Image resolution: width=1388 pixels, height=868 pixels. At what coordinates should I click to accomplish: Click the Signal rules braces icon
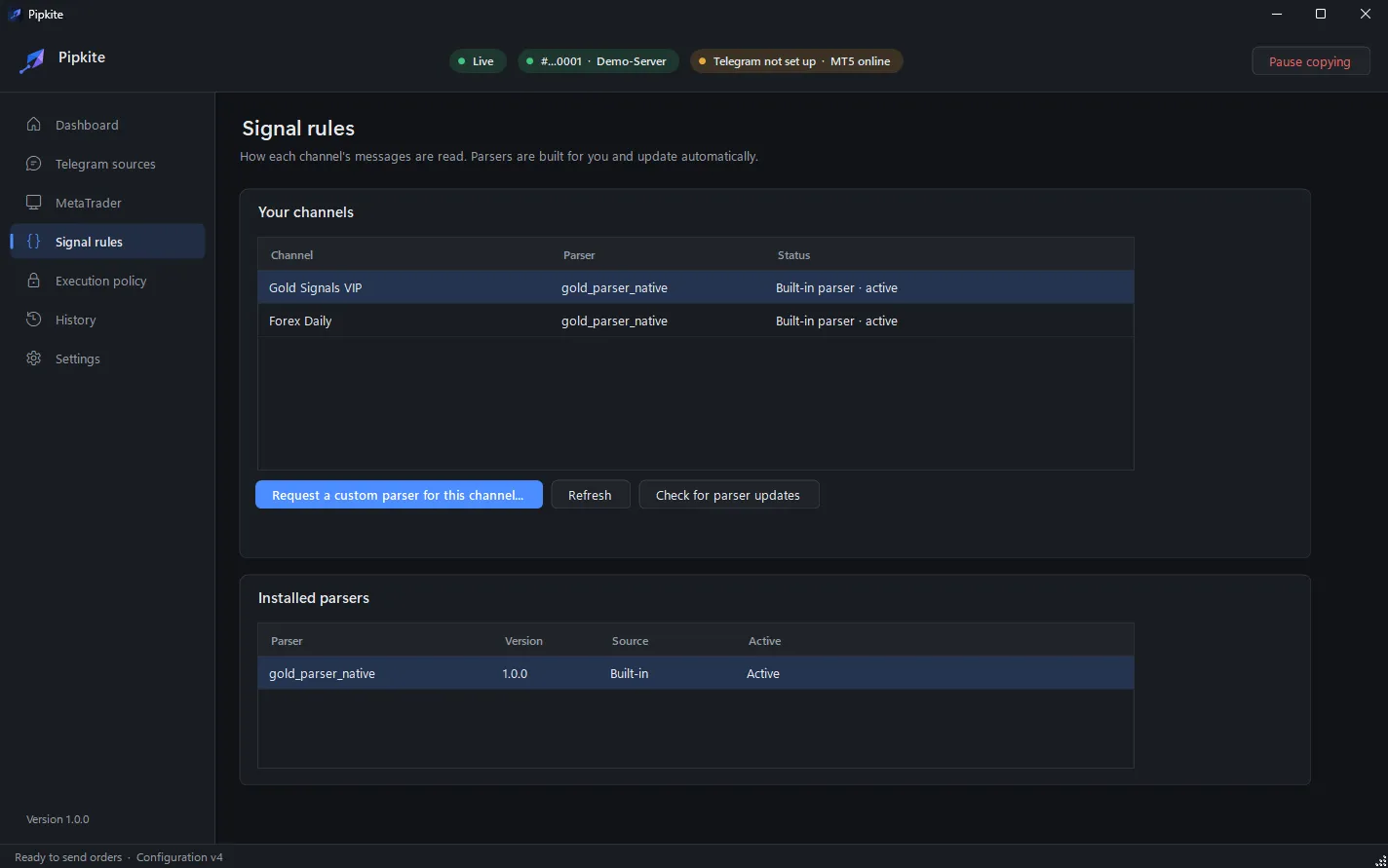[x=34, y=242]
